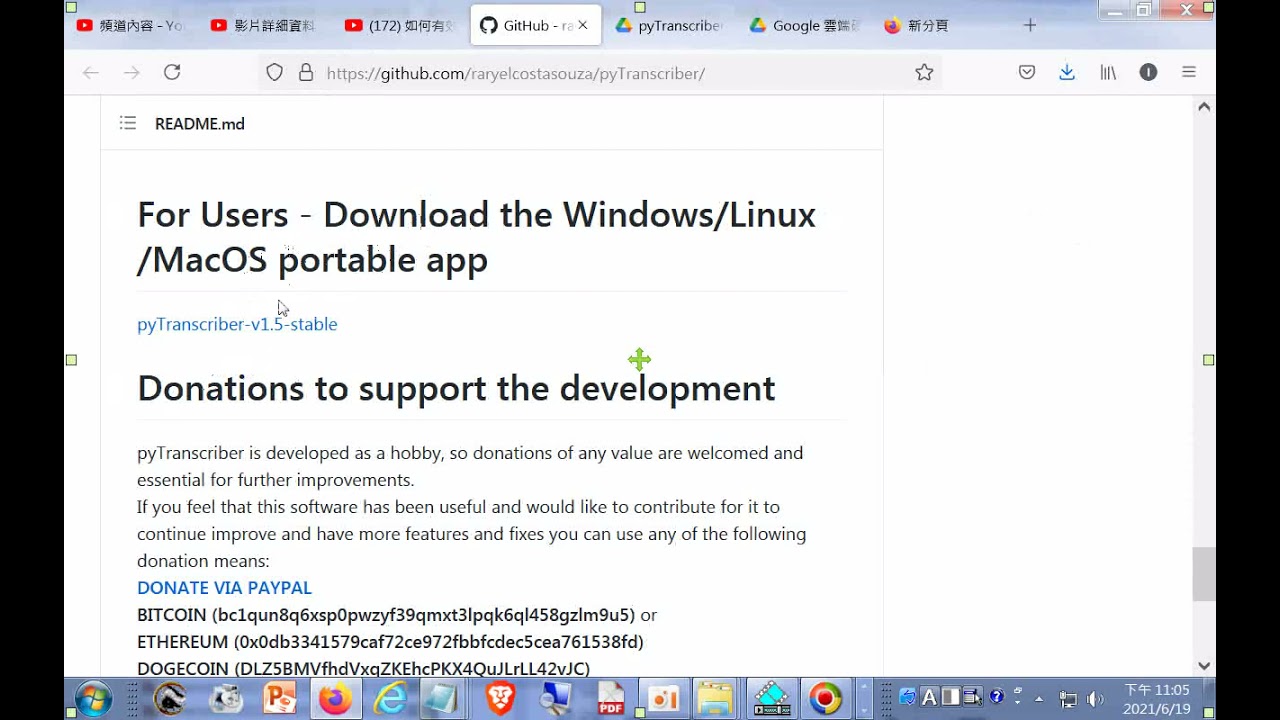The image size is (1280, 720).
Task: Click the 'For Users - Download' heading
Action: click(x=476, y=237)
